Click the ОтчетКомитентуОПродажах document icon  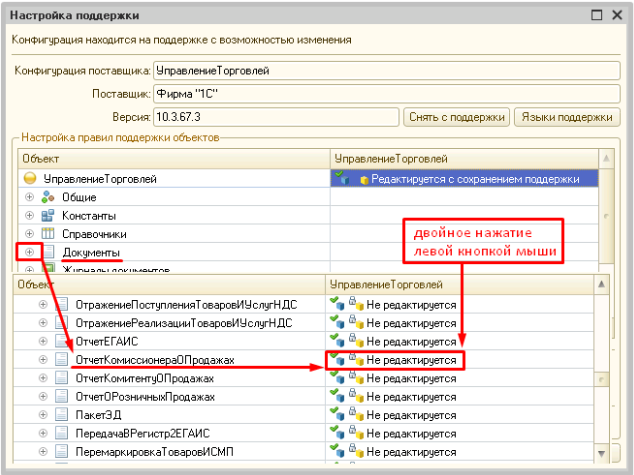click(61, 378)
